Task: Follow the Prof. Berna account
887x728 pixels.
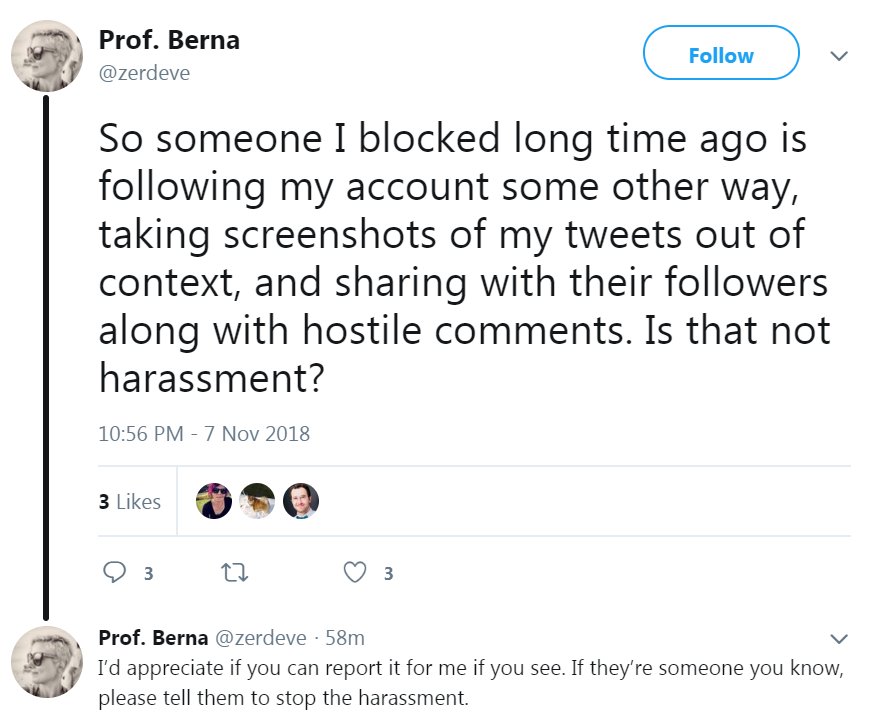Action: click(x=720, y=55)
